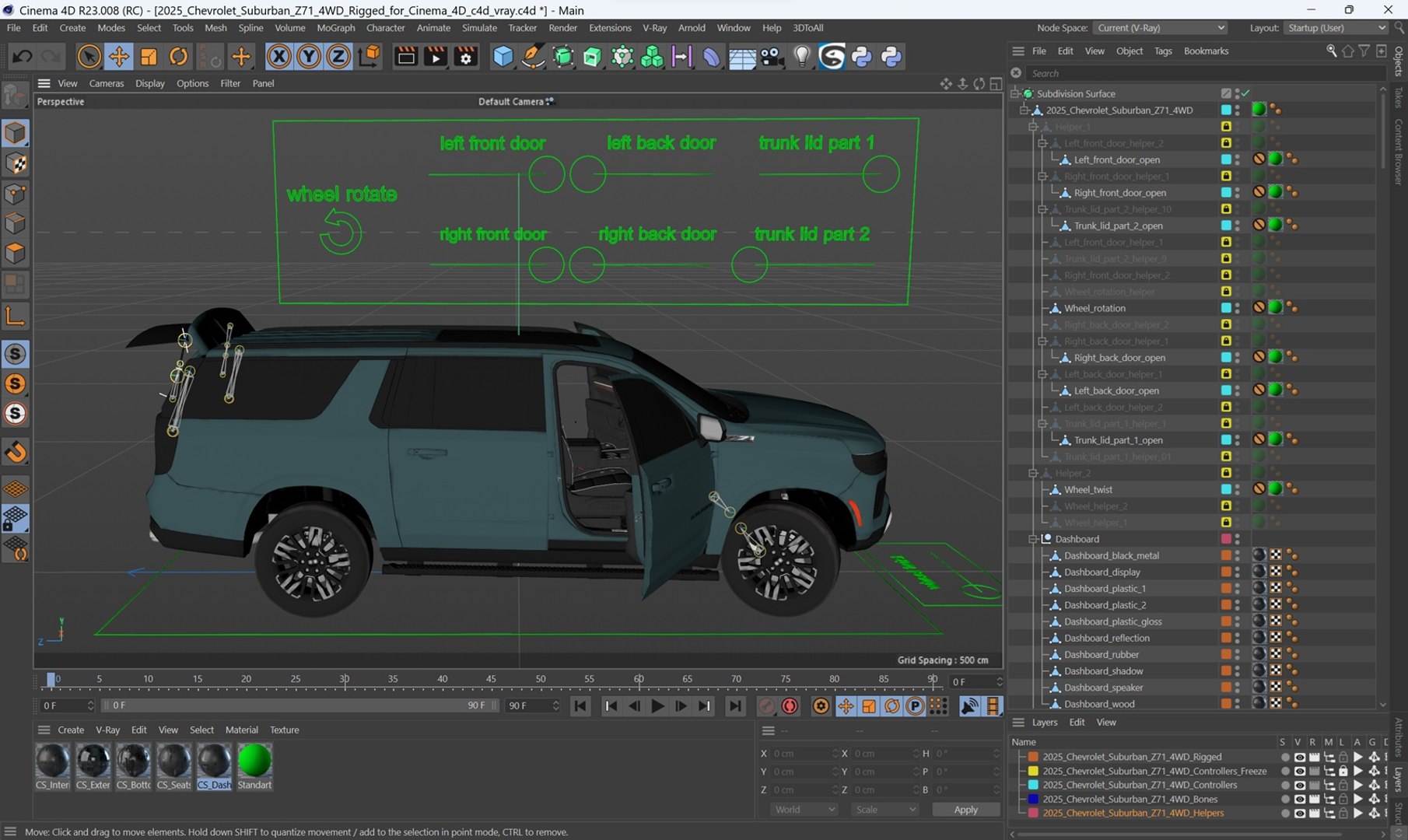Open the Spline Pen tool
The width and height of the screenshot is (1408, 840).
(533, 56)
